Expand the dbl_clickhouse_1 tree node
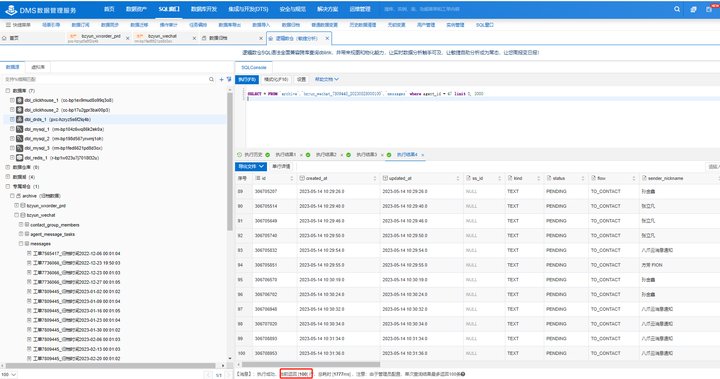This screenshot has width=720, height=379. tap(12, 100)
